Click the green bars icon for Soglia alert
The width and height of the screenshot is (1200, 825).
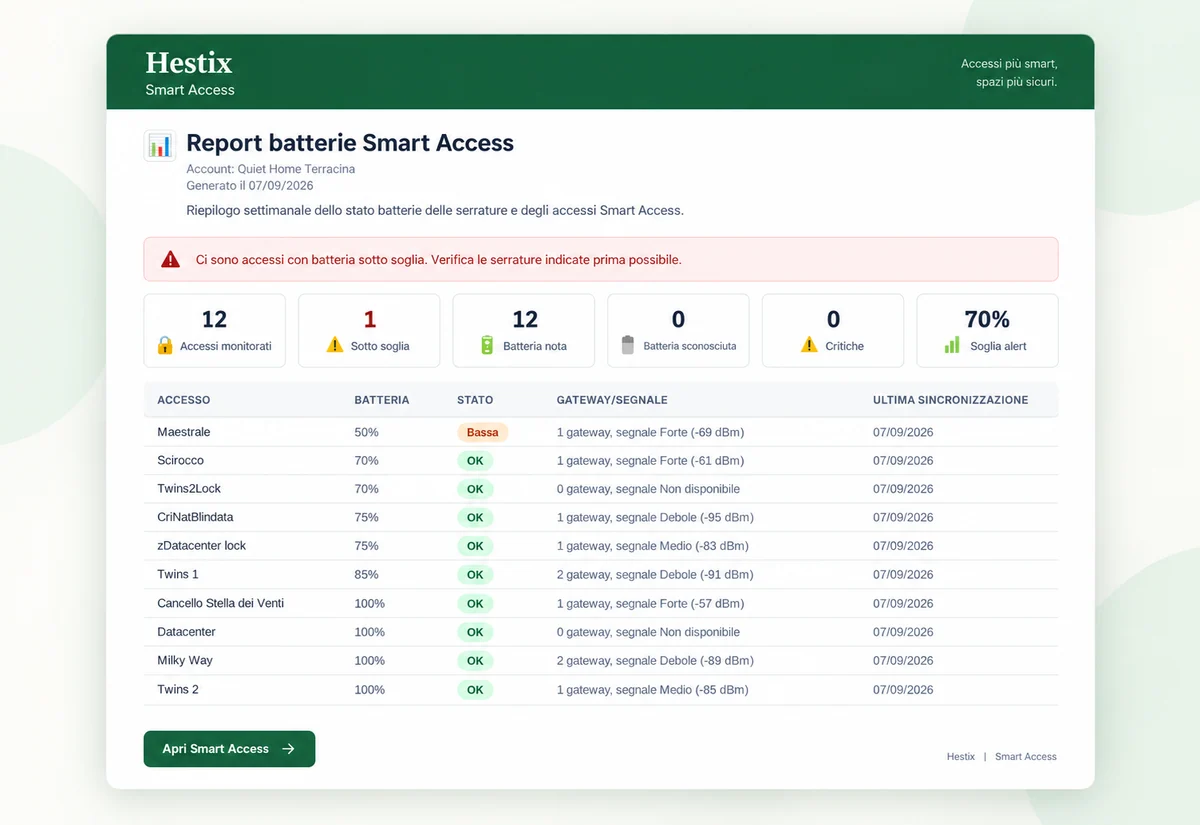952,345
